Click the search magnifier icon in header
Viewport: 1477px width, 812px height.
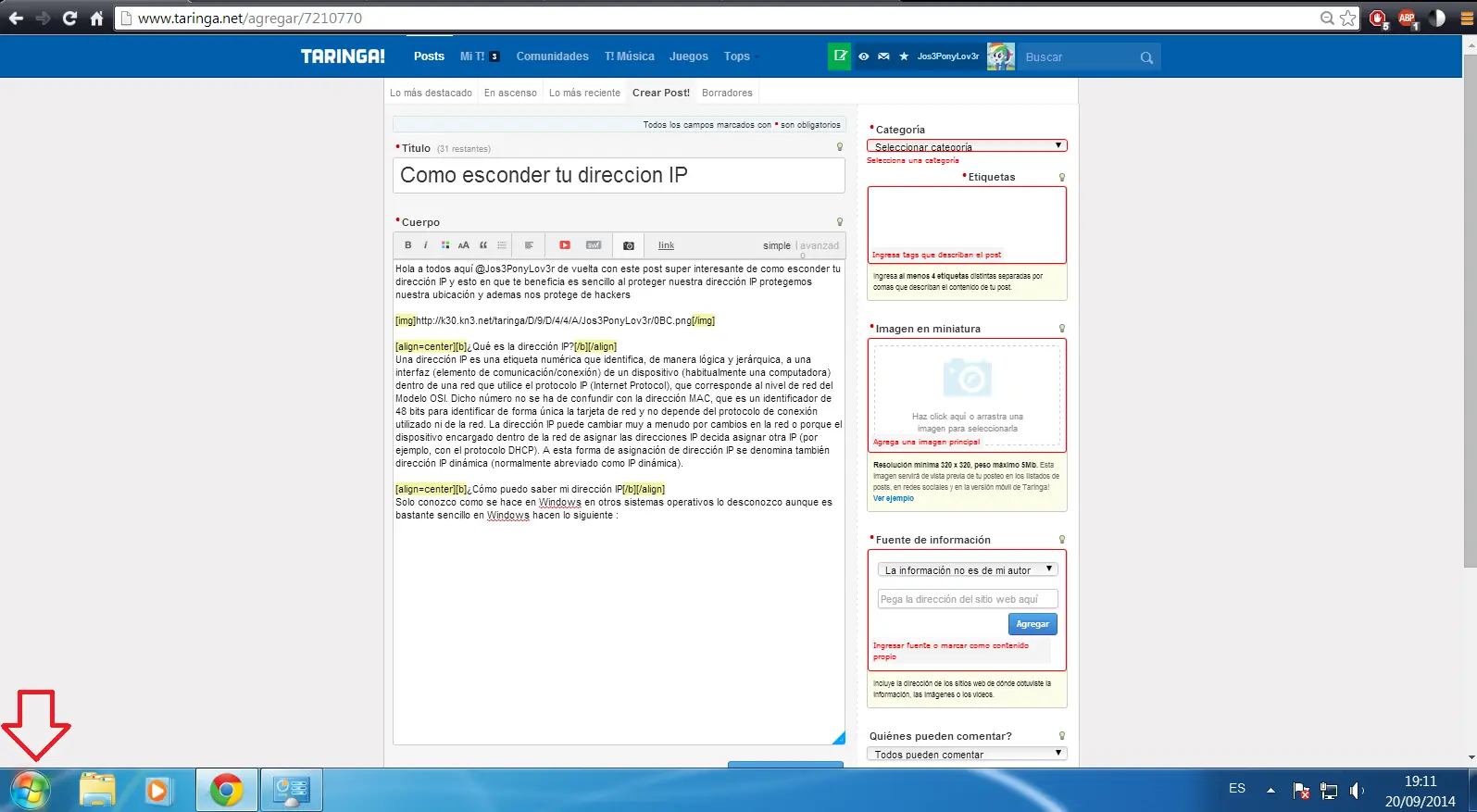(x=1146, y=57)
